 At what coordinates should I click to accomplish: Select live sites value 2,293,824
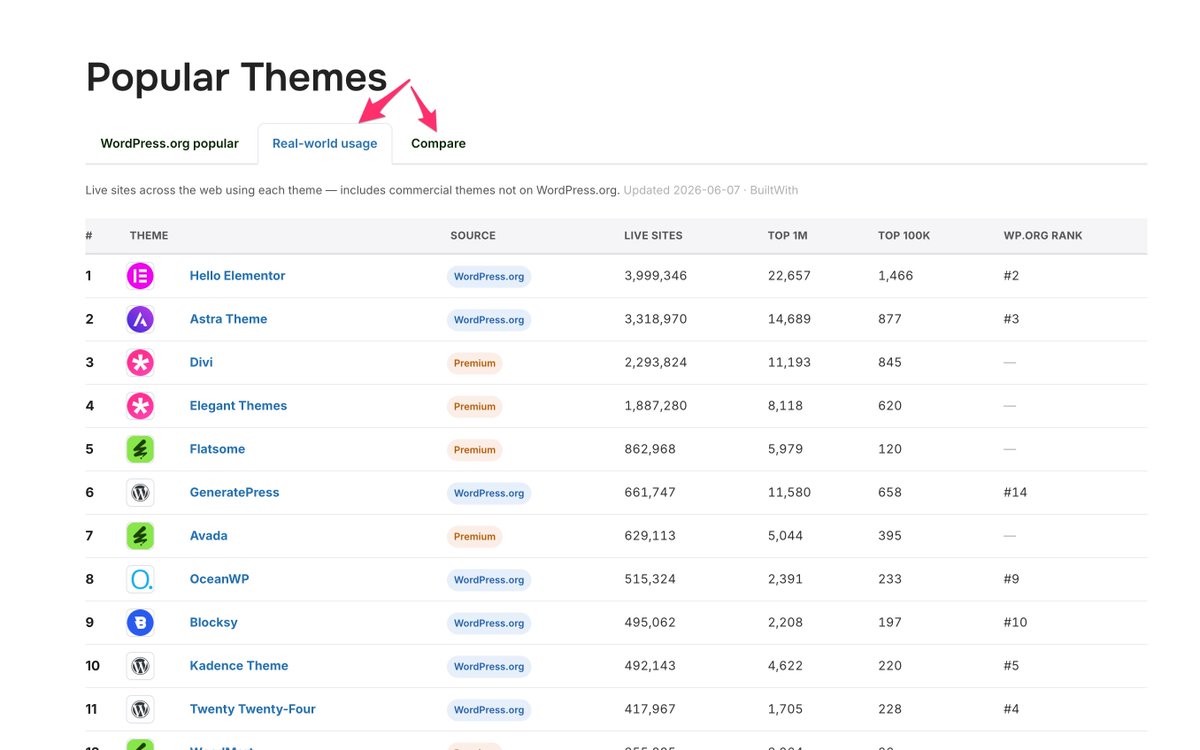coord(656,362)
